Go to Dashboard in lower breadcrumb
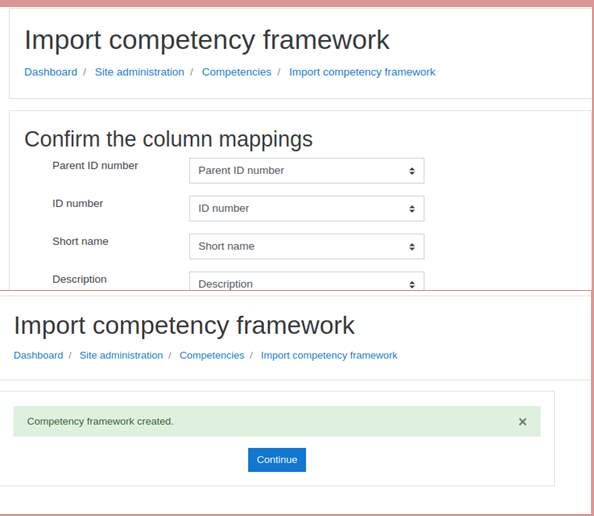The image size is (594, 516). pos(38,355)
